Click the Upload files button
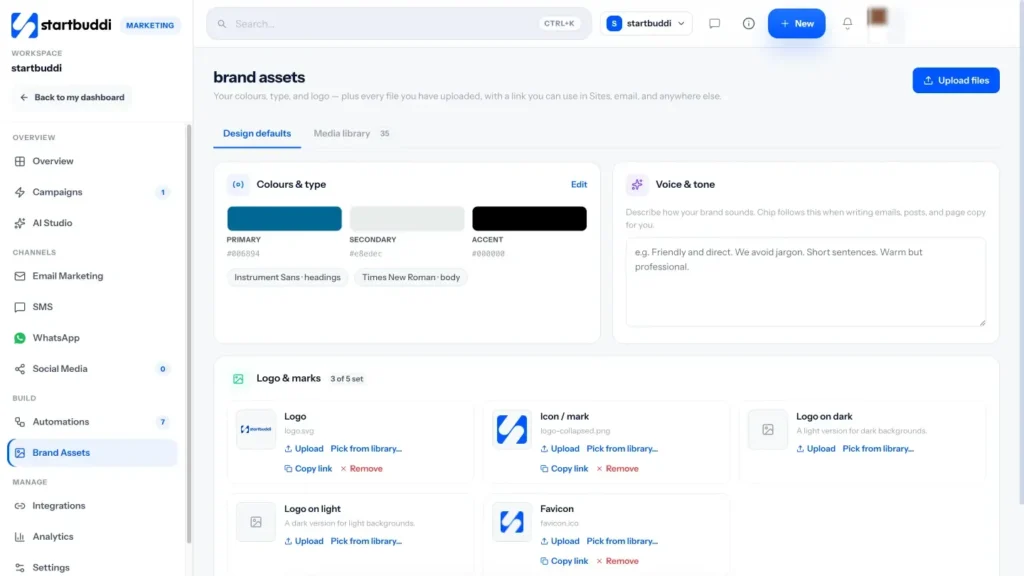The width and height of the screenshot is (1024, 576). pyautogui.click(x=955, y=80)
